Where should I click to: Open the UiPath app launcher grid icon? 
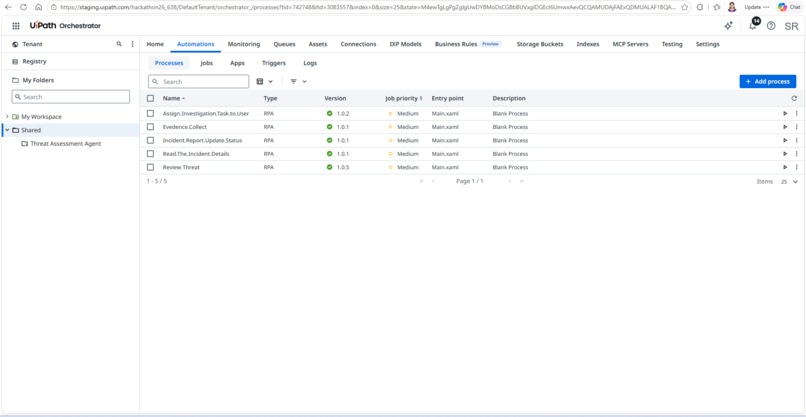(16, 26)
